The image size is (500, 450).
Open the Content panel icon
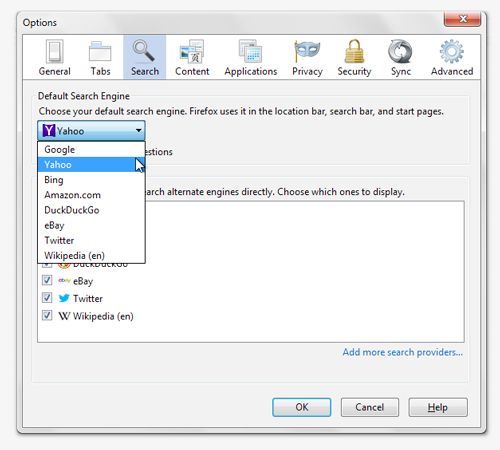click(192, 51)
